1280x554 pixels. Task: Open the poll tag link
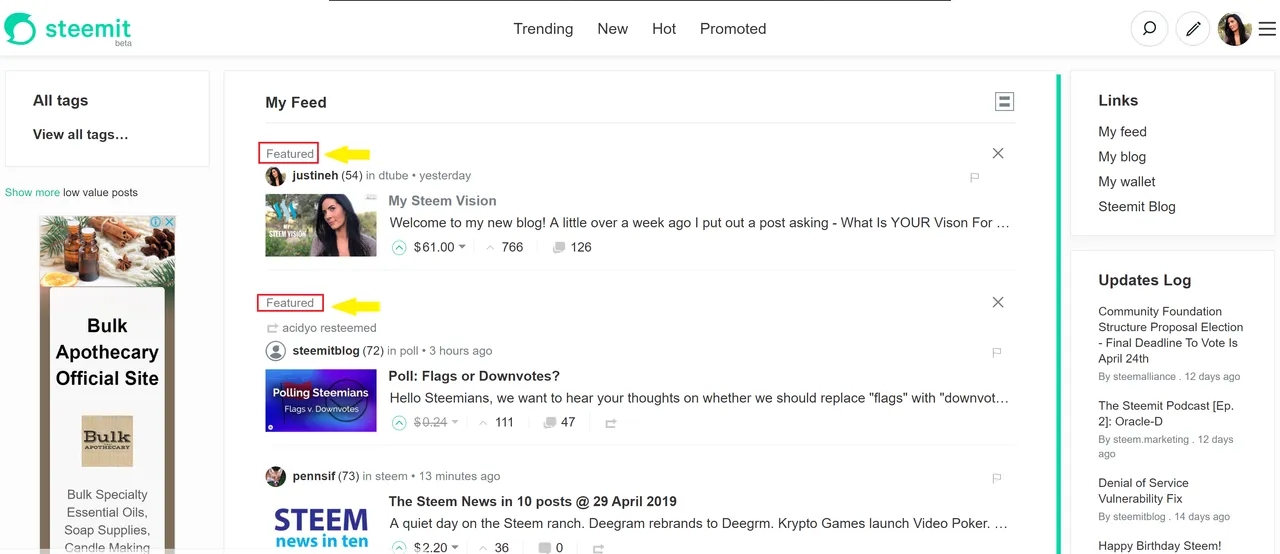click(x=409, y=350)
